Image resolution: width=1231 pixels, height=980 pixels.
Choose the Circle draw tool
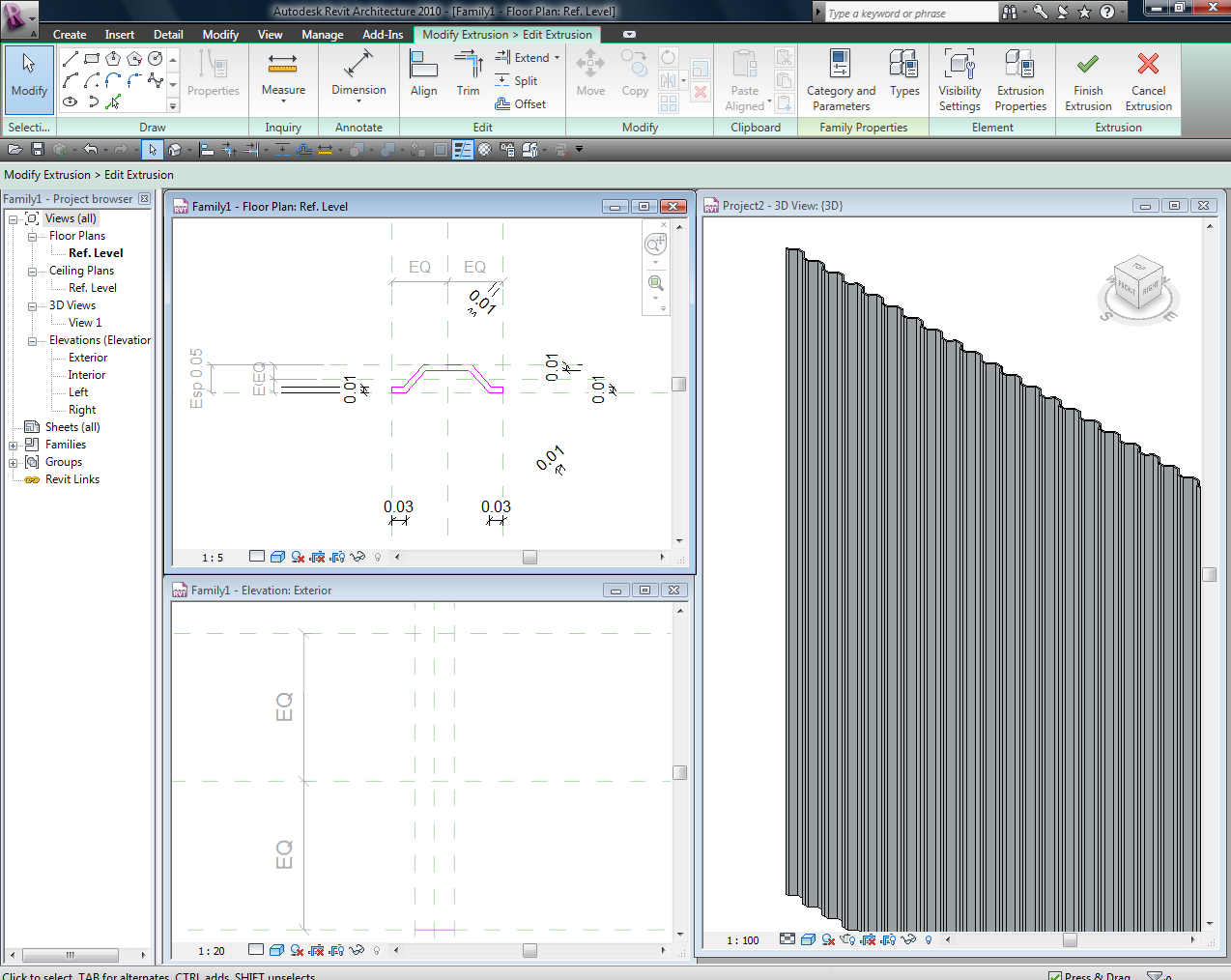tap(155, 59)
